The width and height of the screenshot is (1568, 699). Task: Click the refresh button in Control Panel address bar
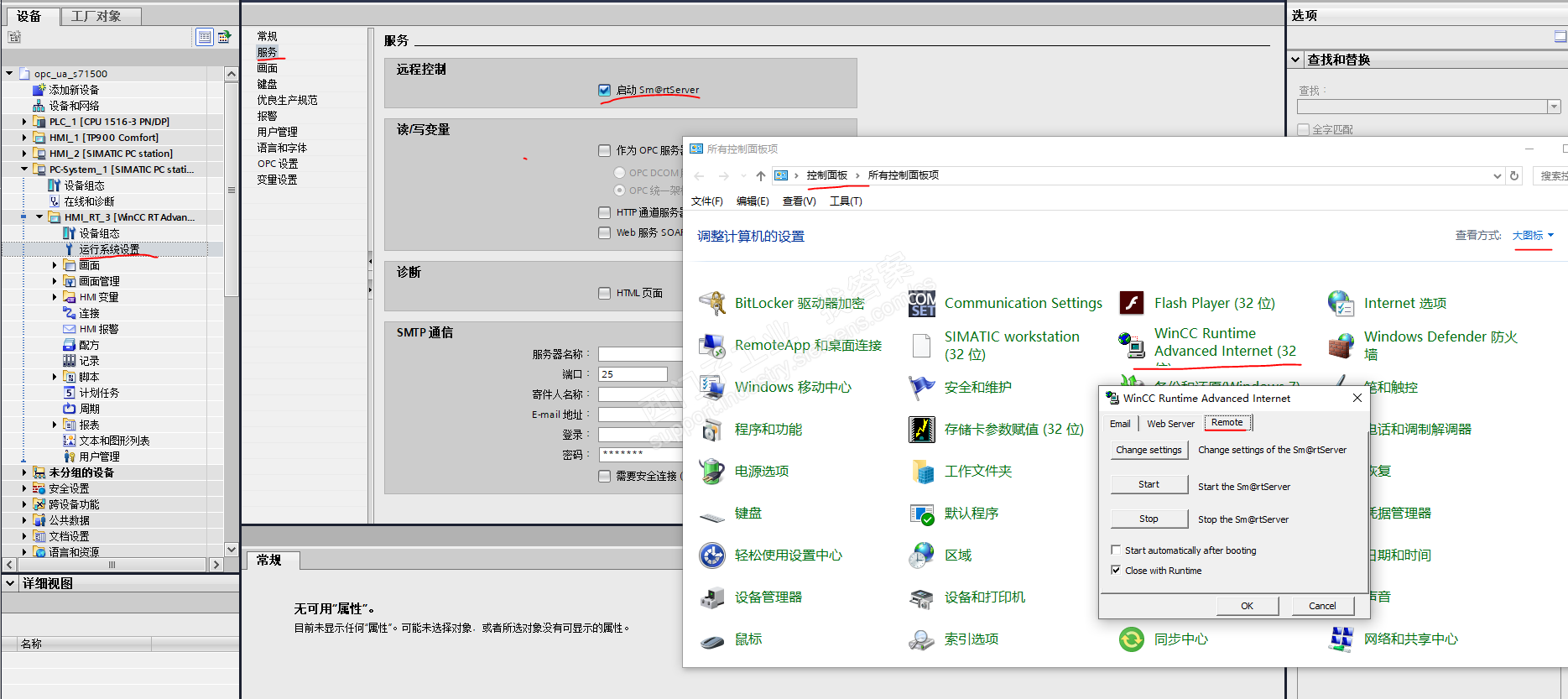click(x=1514, y=175)
